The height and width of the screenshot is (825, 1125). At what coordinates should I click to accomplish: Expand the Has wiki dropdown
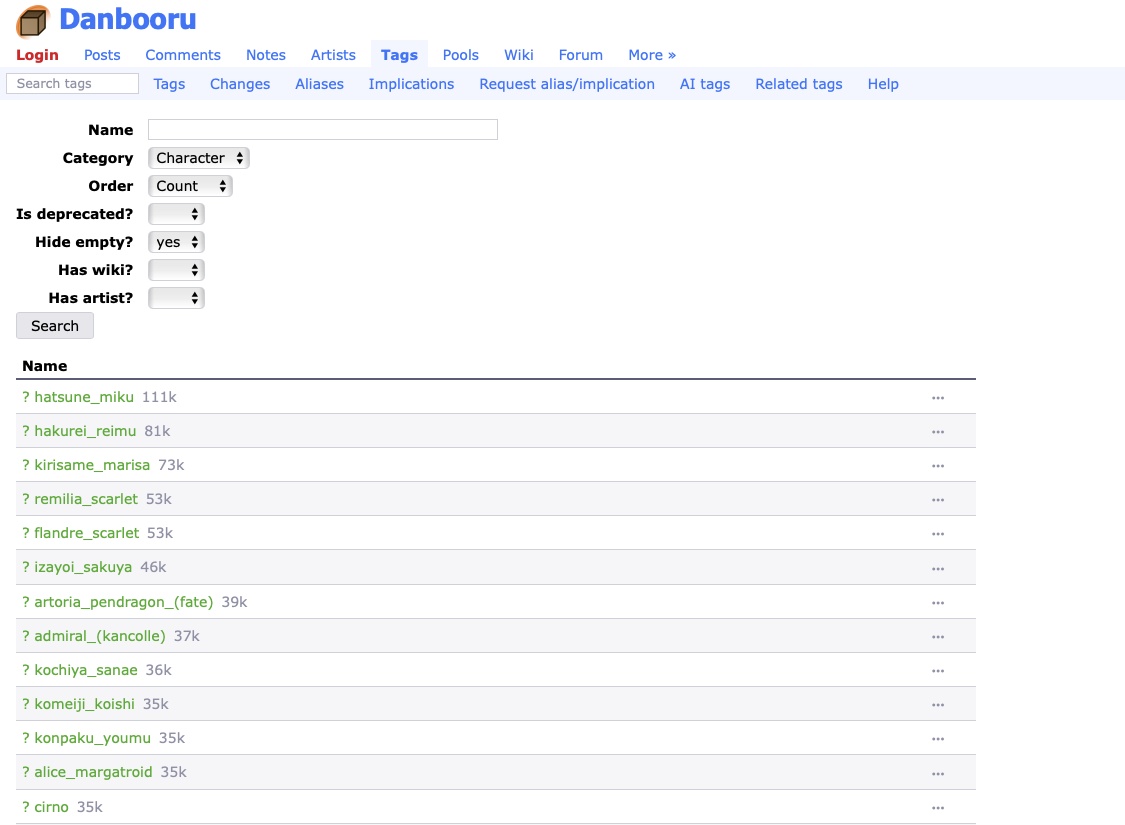[x=176, y=270]
